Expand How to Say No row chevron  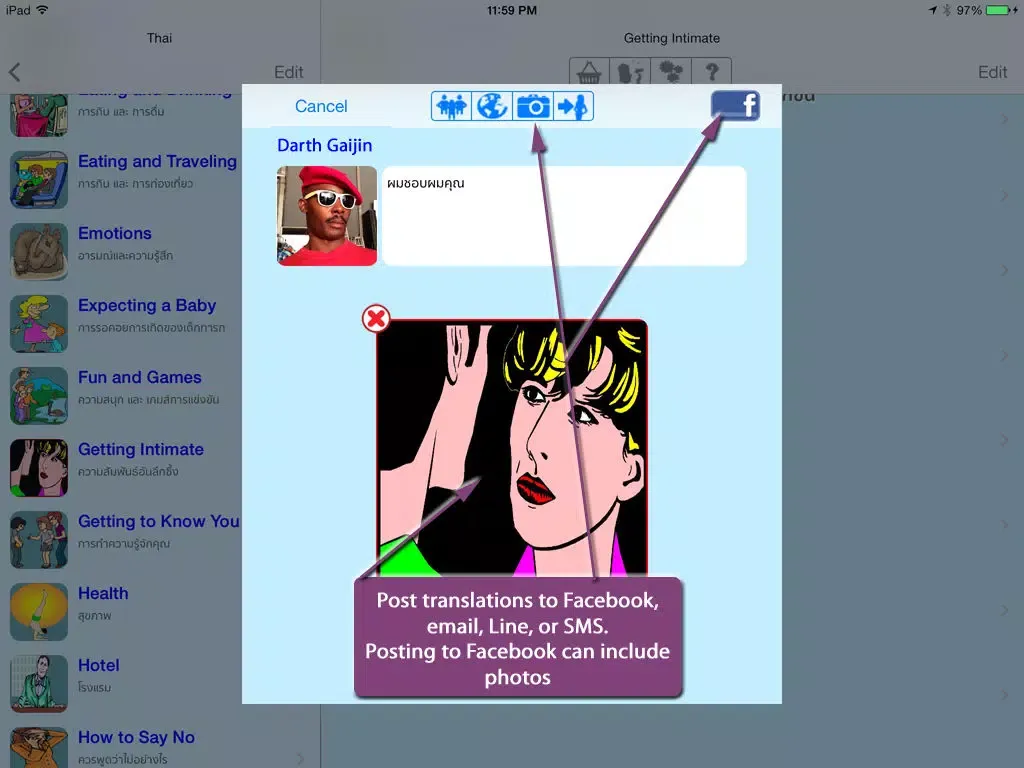pyautogui.click(x=300, y=758)
